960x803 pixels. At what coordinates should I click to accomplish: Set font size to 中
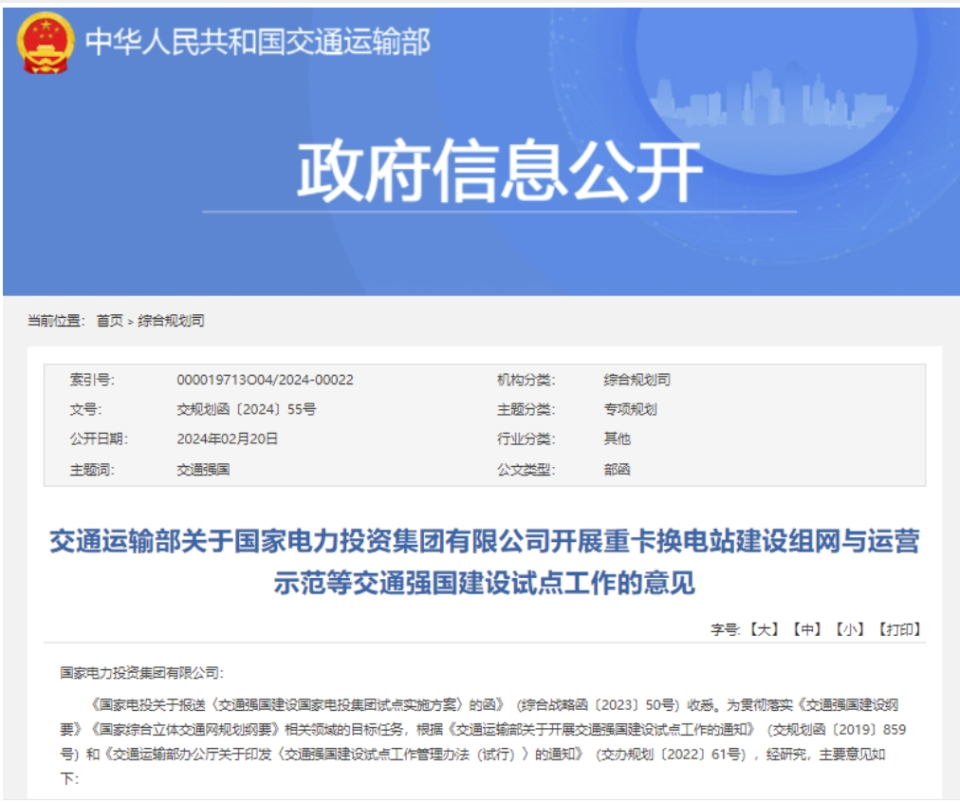[807, 629]
